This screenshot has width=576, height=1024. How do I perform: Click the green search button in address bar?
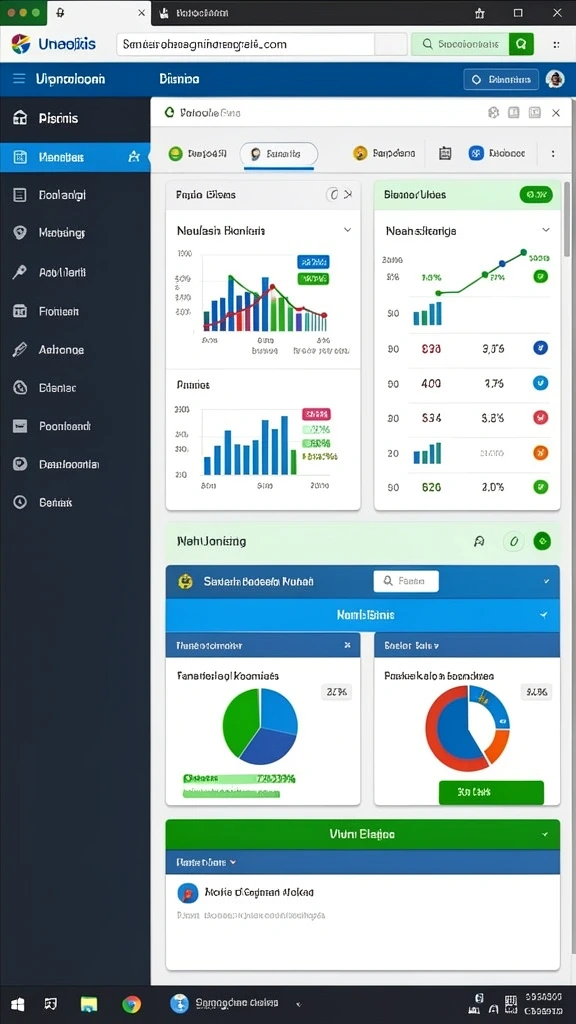pyautogui.click(x=521, y=44)
